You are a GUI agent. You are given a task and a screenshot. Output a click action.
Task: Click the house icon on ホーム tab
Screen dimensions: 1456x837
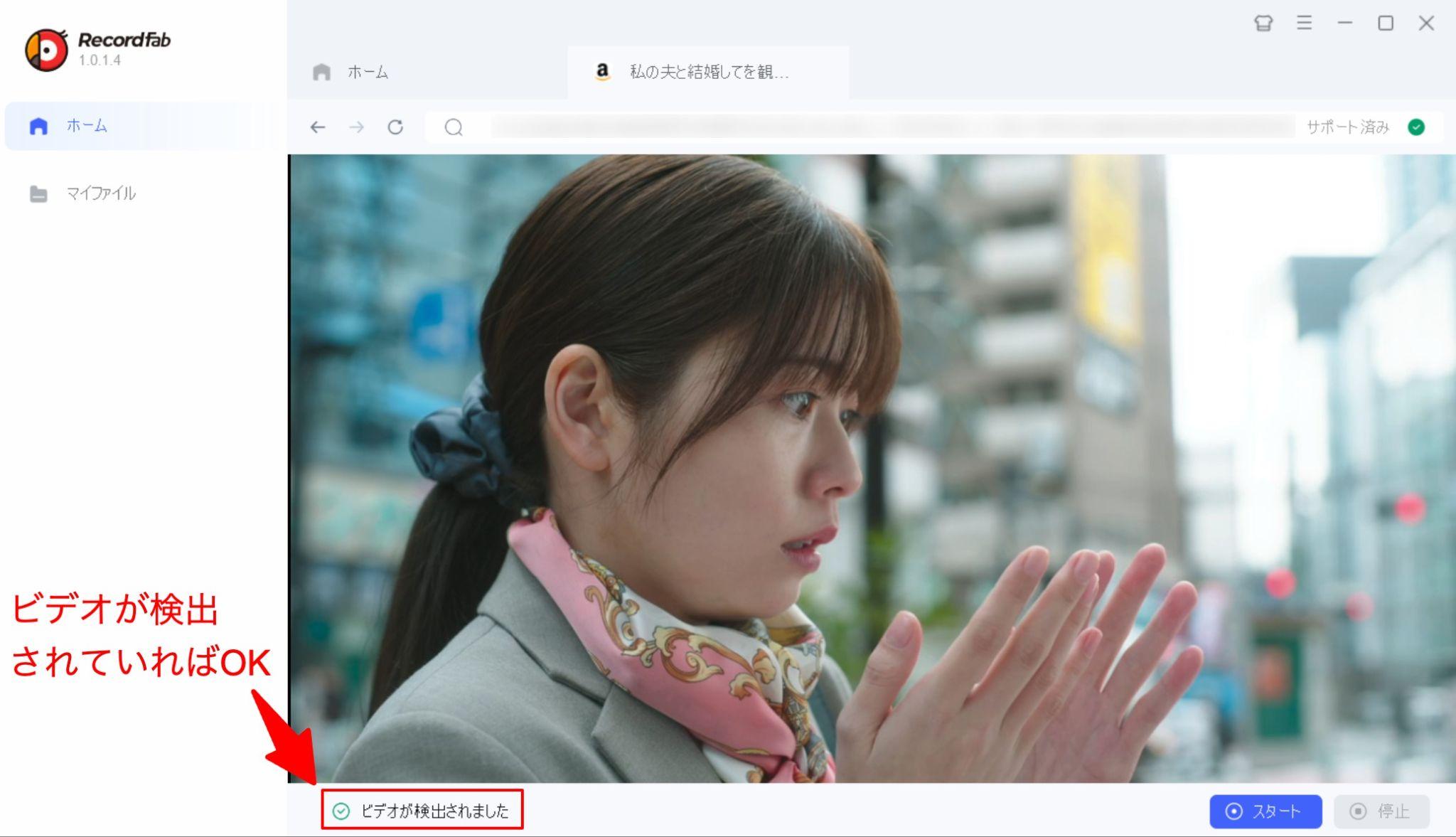[x=321, y=72]
